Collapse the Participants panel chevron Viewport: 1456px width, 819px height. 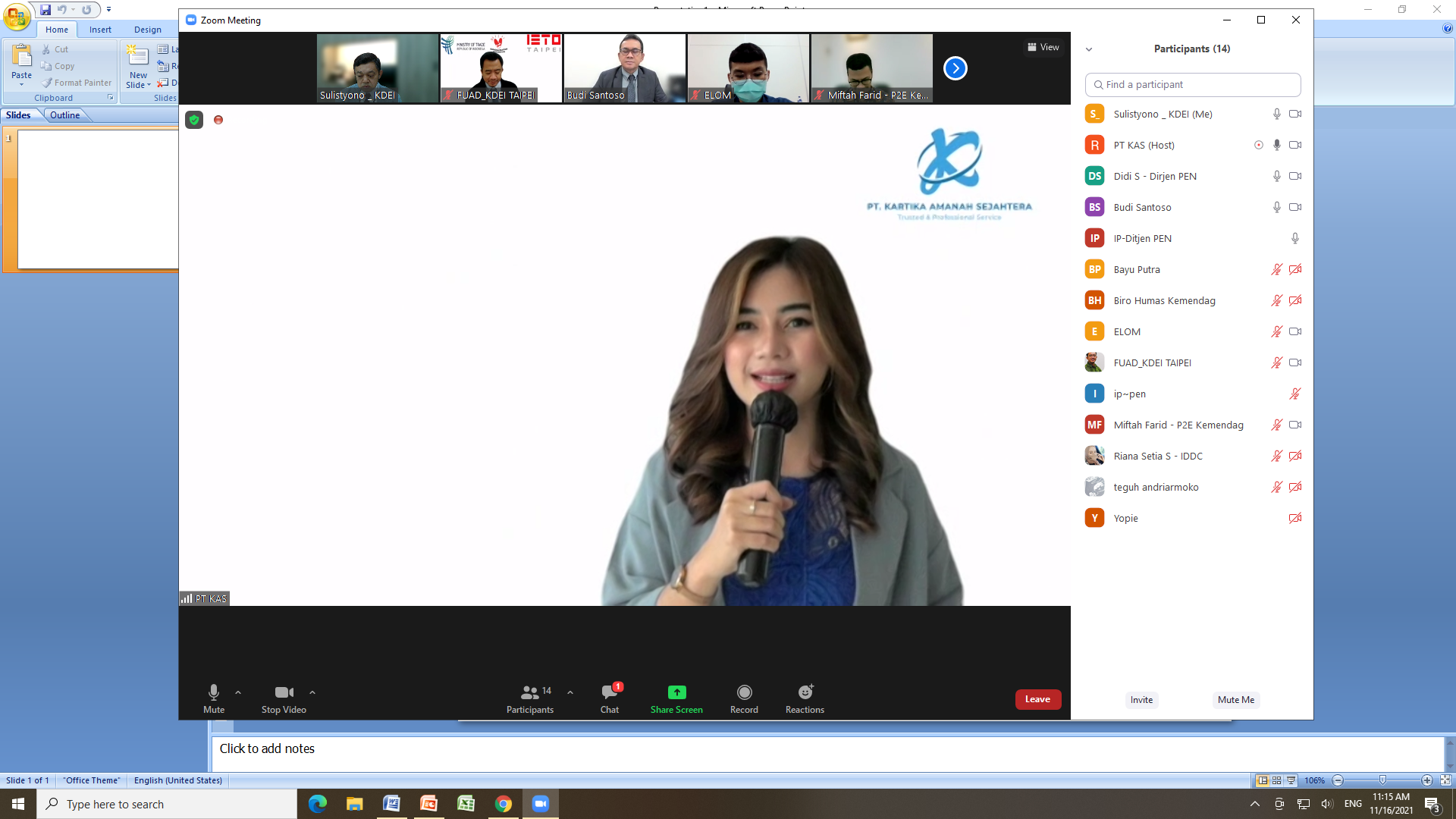1089,49
